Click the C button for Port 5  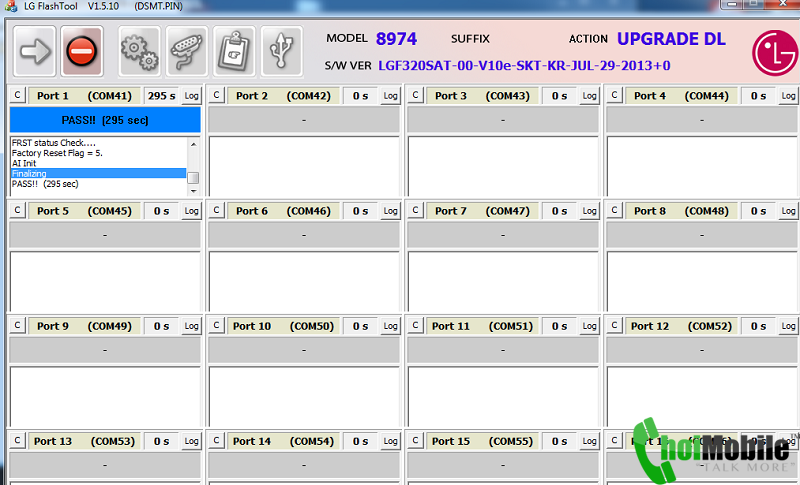point(17,211)
